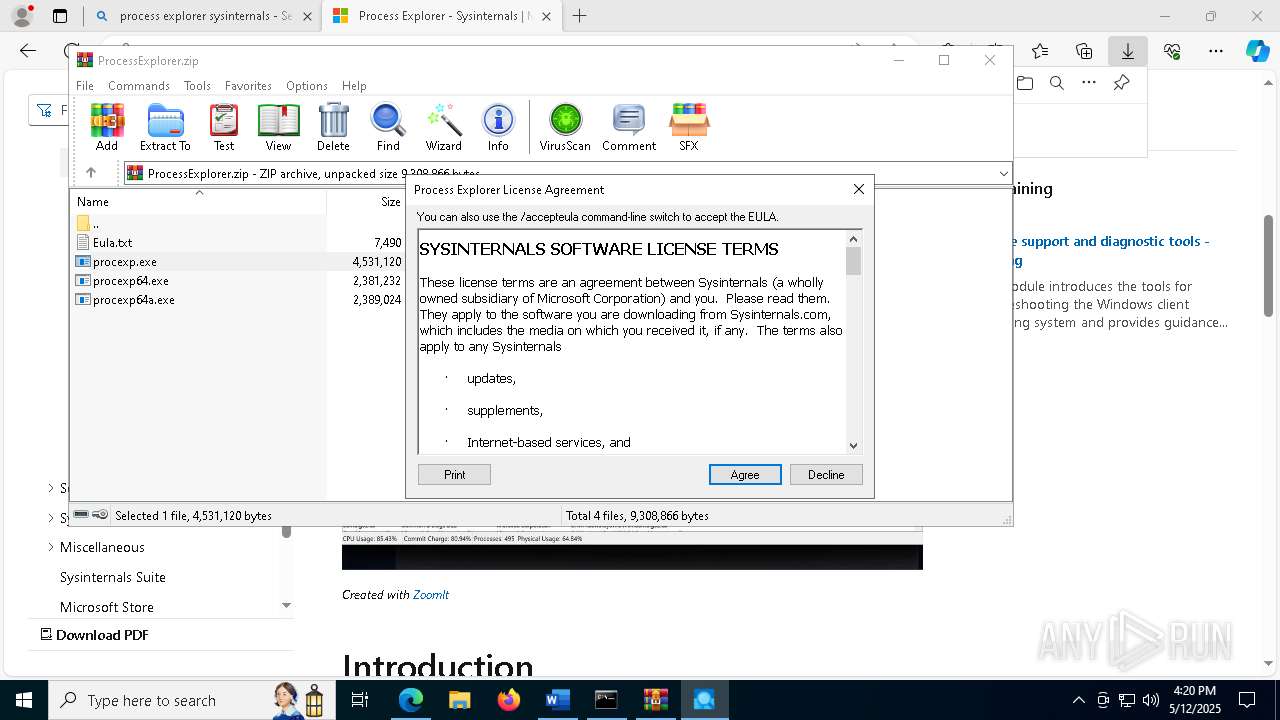Open the Copilot icon in Edge

[1257, 51]
